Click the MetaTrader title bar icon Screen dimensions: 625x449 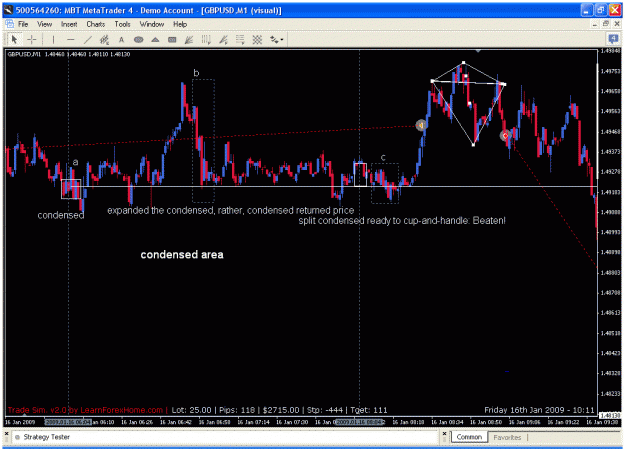tap(9, 10)
